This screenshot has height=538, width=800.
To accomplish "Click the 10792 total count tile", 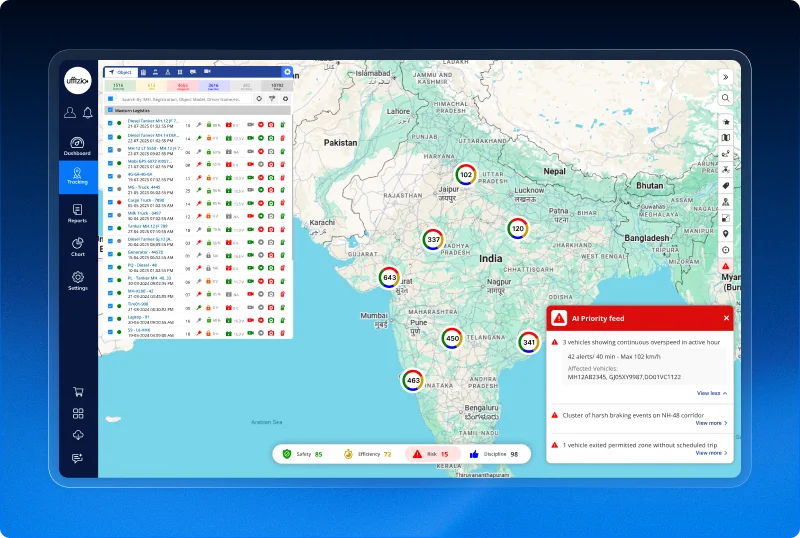I will pyautogui.click(x=277, y=86).
